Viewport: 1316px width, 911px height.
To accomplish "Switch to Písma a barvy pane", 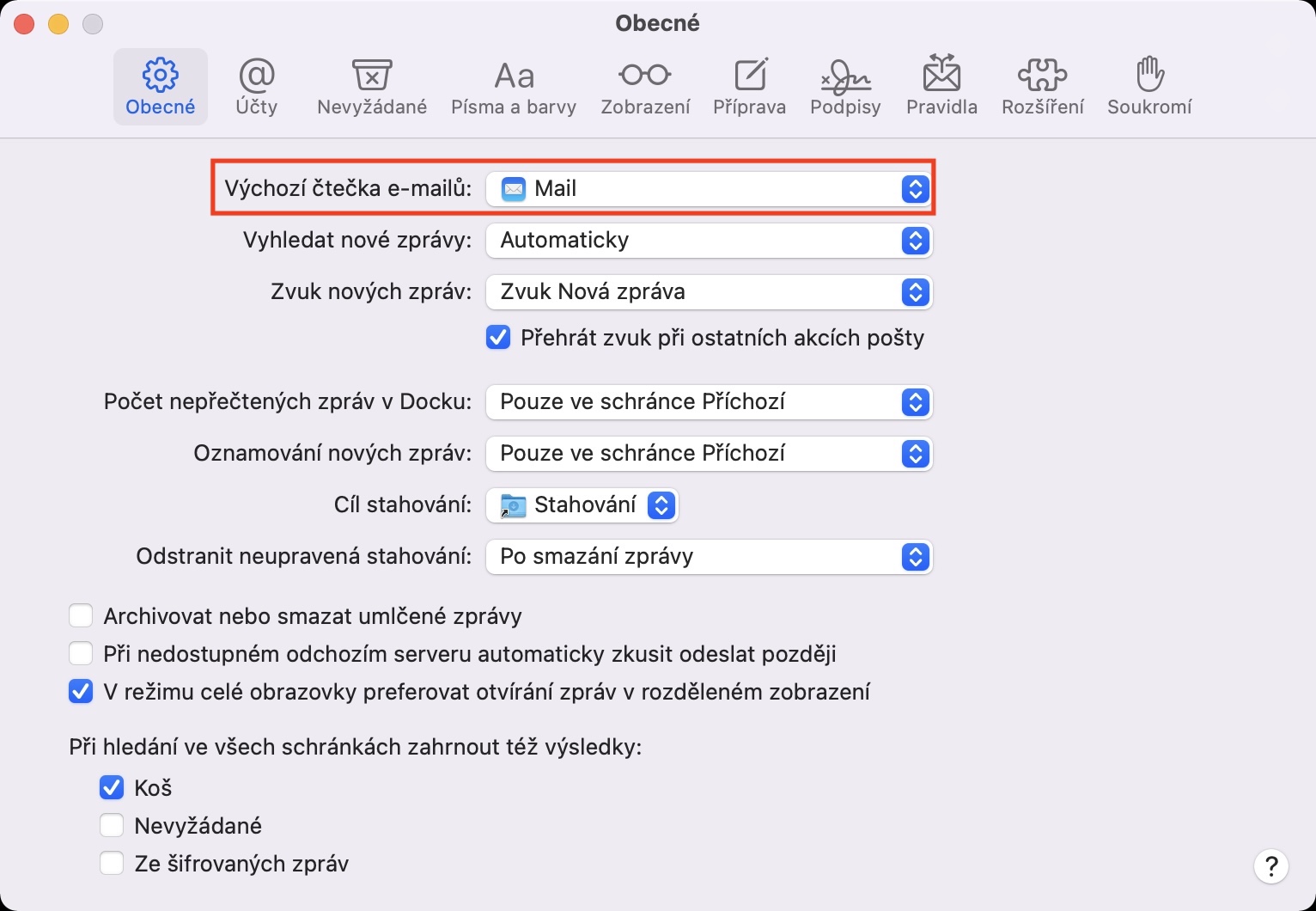I will 514,87.
